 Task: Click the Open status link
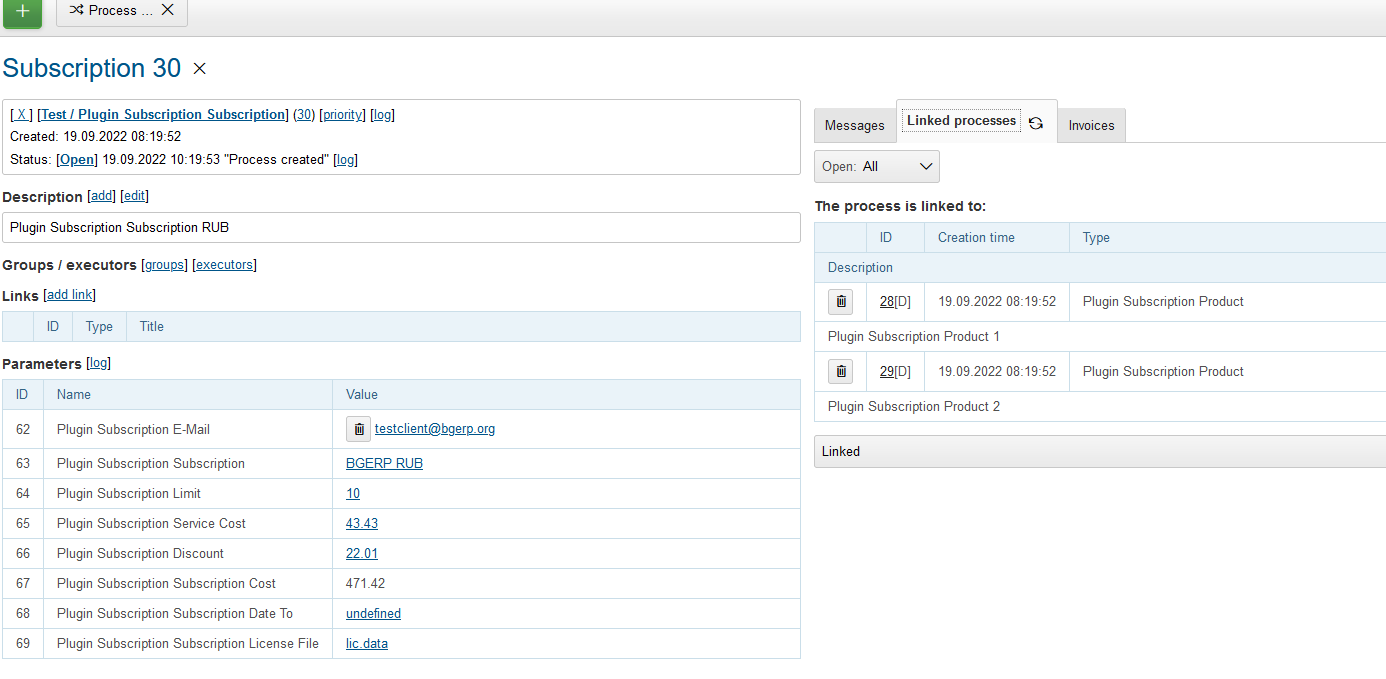tap(77, 160)
